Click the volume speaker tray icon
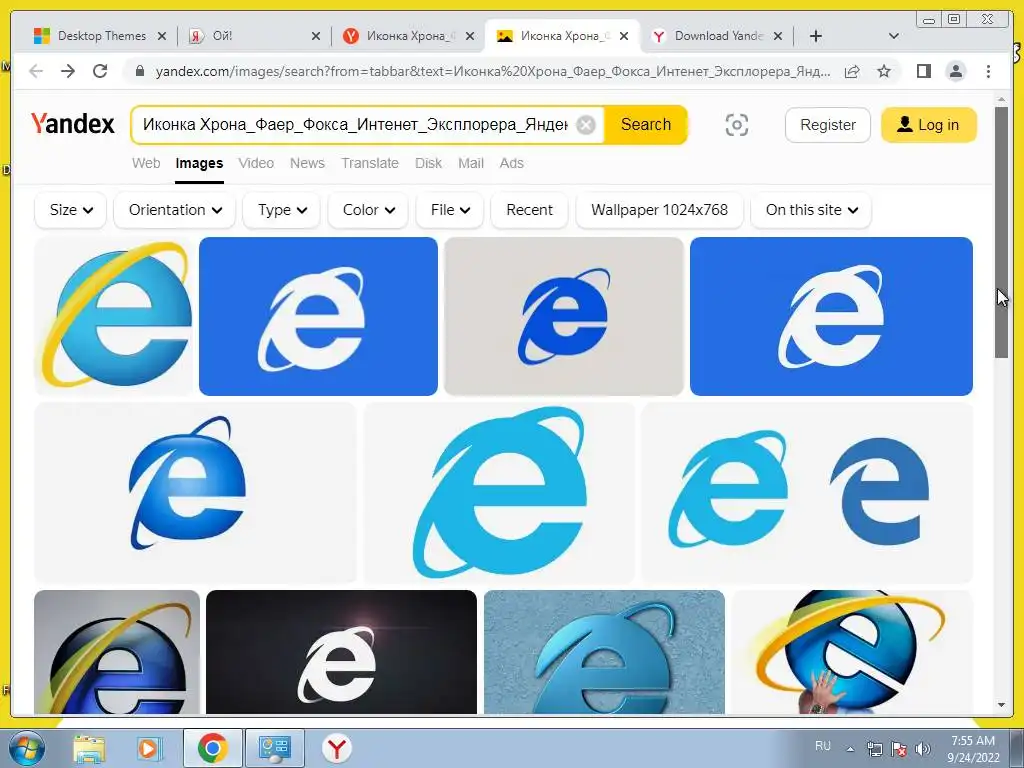 [x=923, y=749]
